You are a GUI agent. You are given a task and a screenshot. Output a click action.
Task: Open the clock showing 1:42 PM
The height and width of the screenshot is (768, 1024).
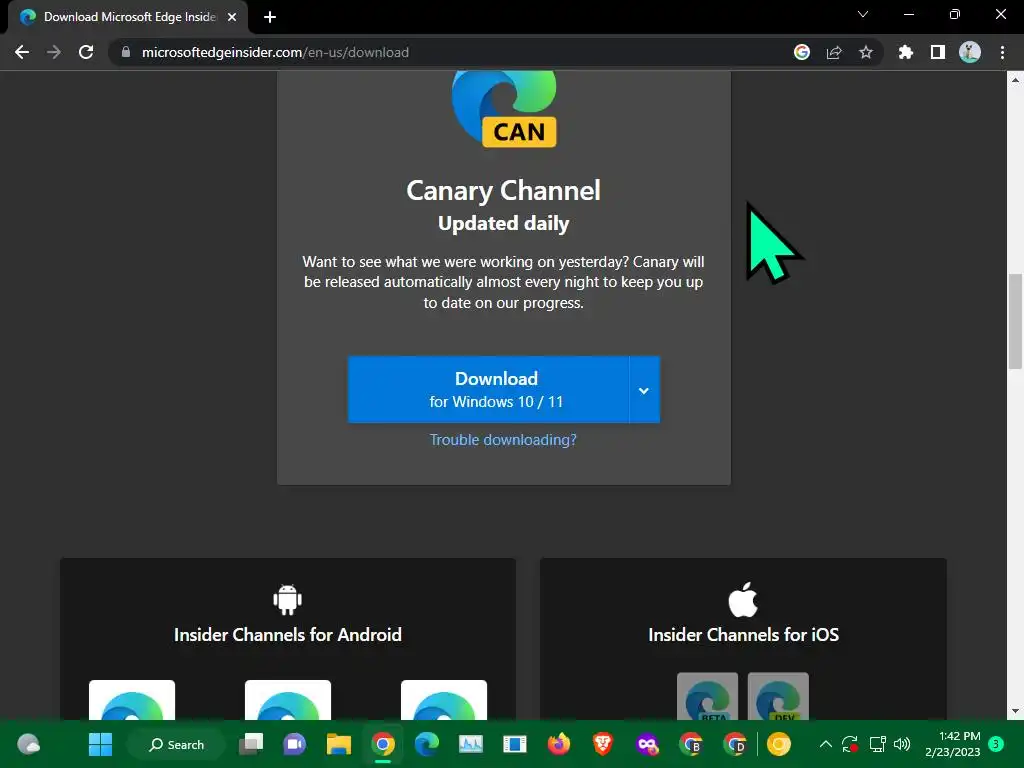[x=953, y=744]
